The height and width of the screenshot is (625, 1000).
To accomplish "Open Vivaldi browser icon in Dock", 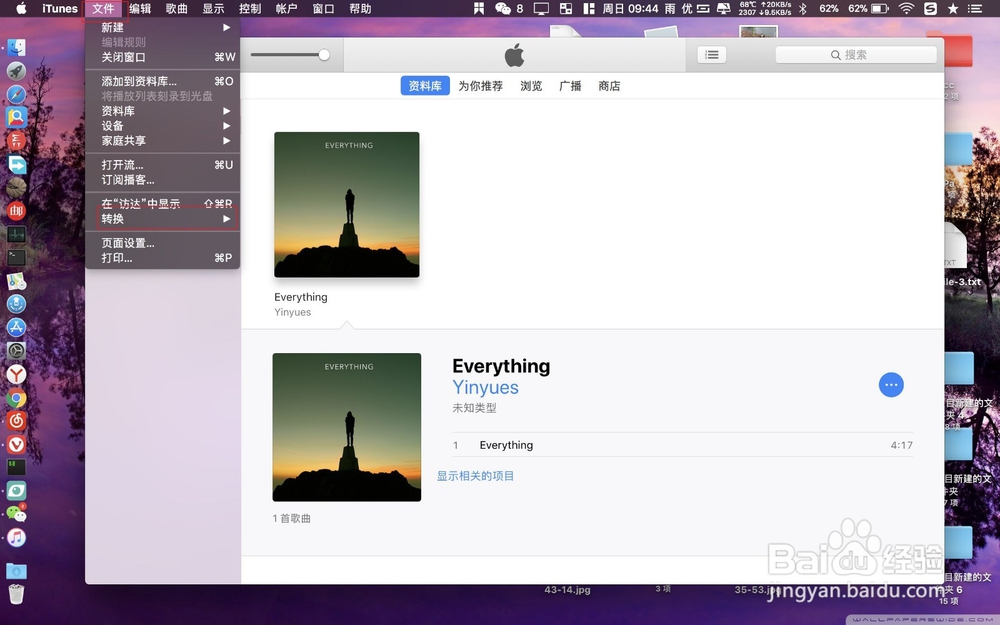I will (17, 445).
